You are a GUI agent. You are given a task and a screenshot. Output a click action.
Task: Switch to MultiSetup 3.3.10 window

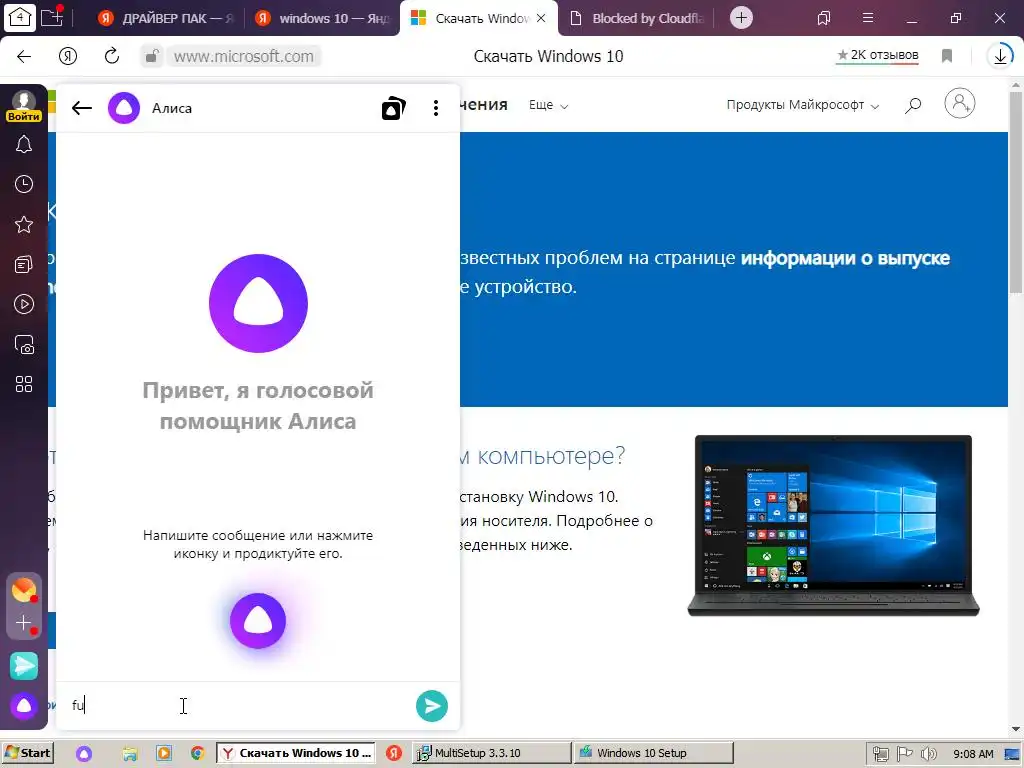(491, 753)
